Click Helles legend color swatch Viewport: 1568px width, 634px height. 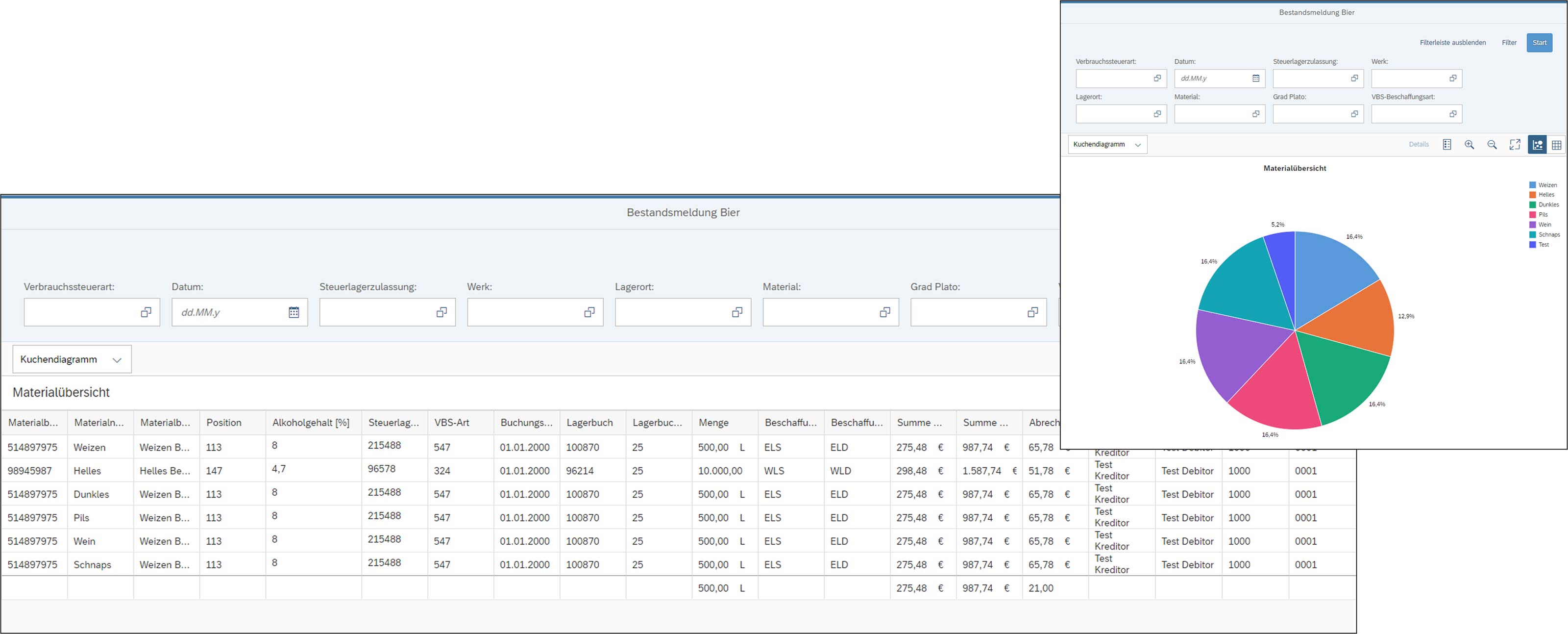[x=1533, y=195]
